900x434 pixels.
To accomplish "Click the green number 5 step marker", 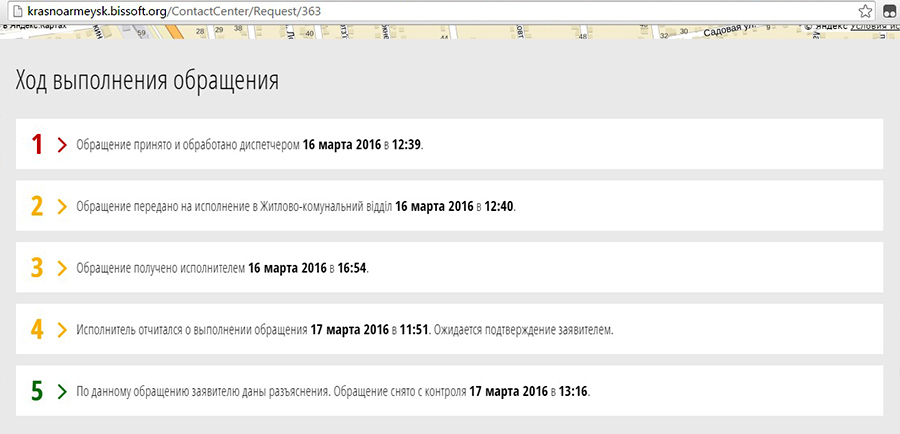I will (x=37, y=391).
